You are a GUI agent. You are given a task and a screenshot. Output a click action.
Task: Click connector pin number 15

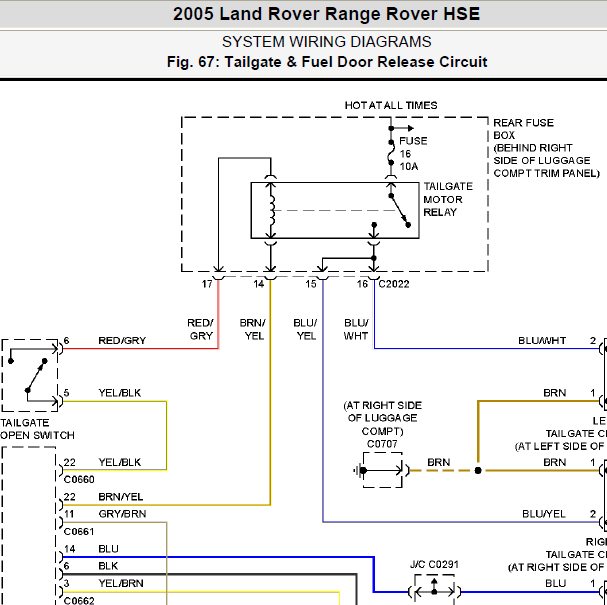pyautogui.click(x=310, y=284)
